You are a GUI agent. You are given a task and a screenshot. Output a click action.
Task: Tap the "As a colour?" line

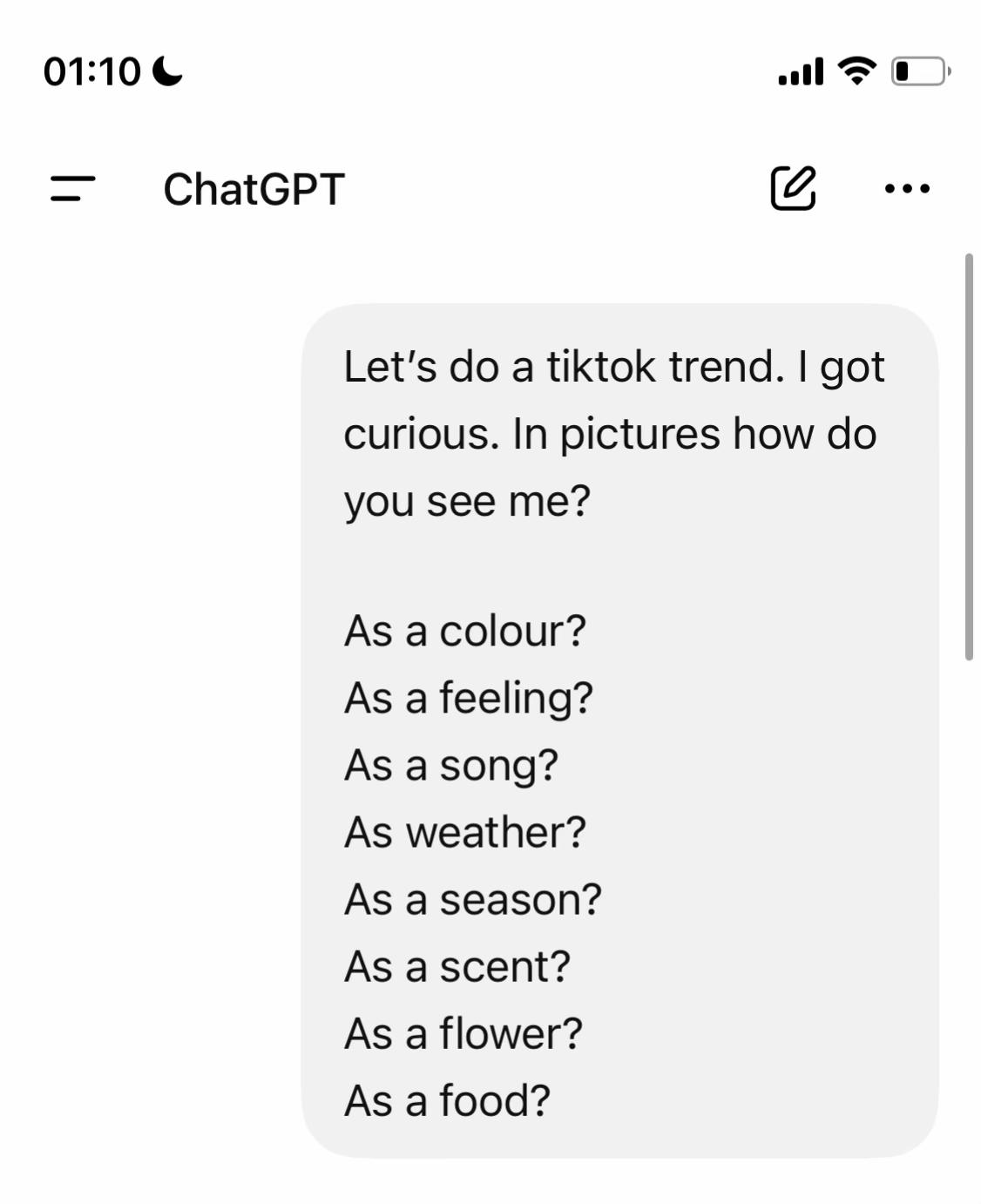pyautogui.click(x=465, y=631)
